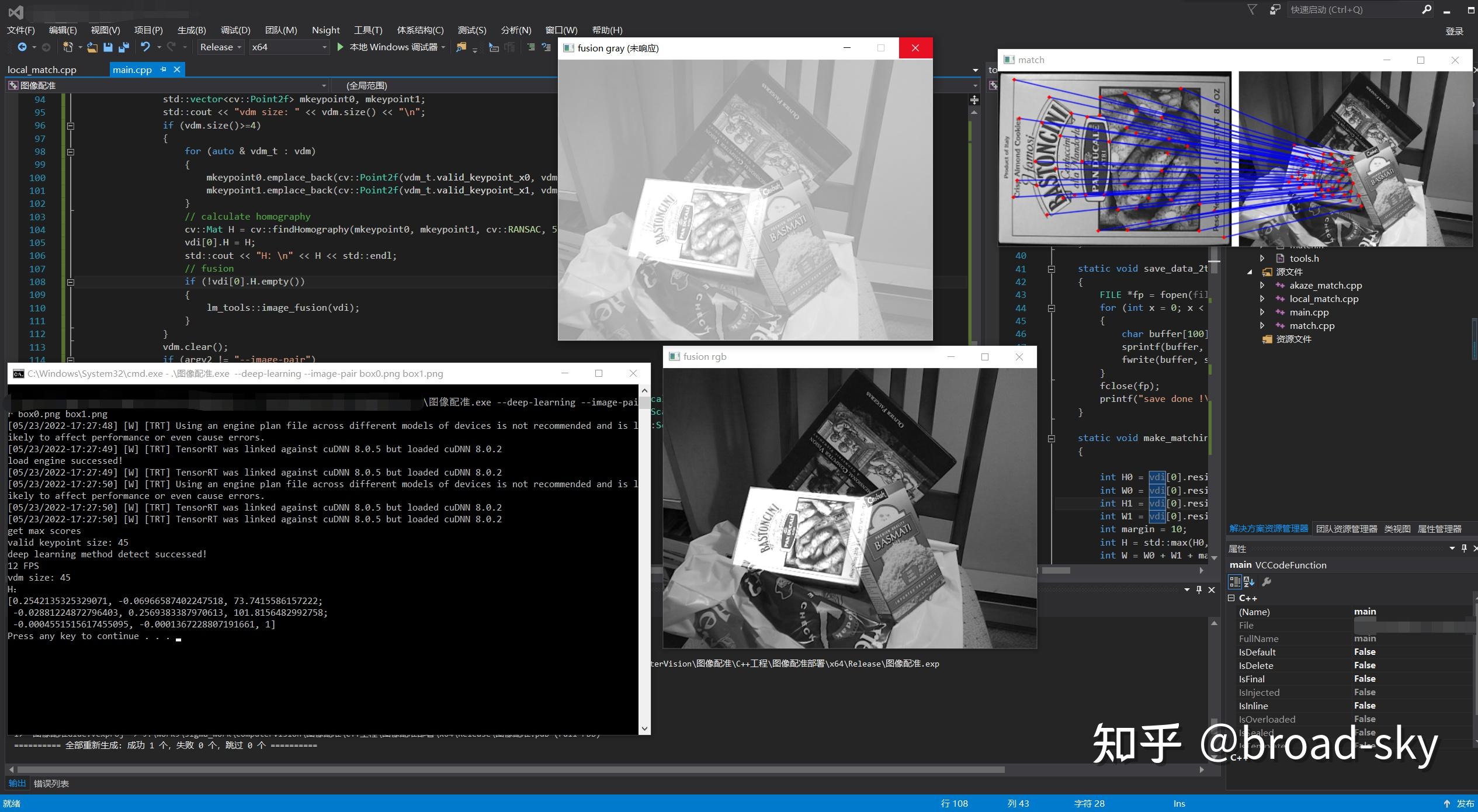Viewport: 1478px width, 812px height.
Task: Collapse the code block at line 108
Action: click(x=71, y=282)
